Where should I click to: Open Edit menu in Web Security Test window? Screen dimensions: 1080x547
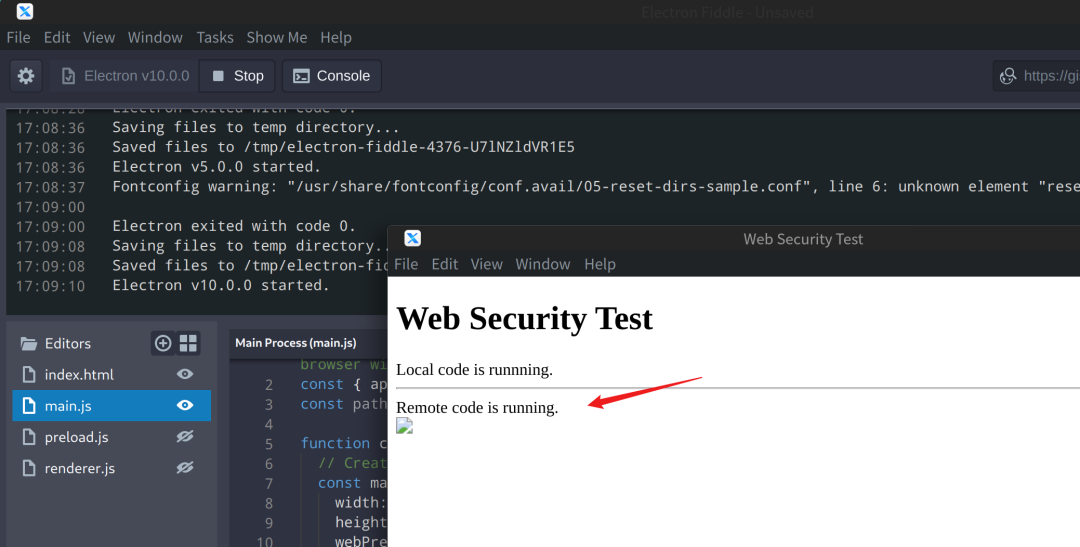444,264
